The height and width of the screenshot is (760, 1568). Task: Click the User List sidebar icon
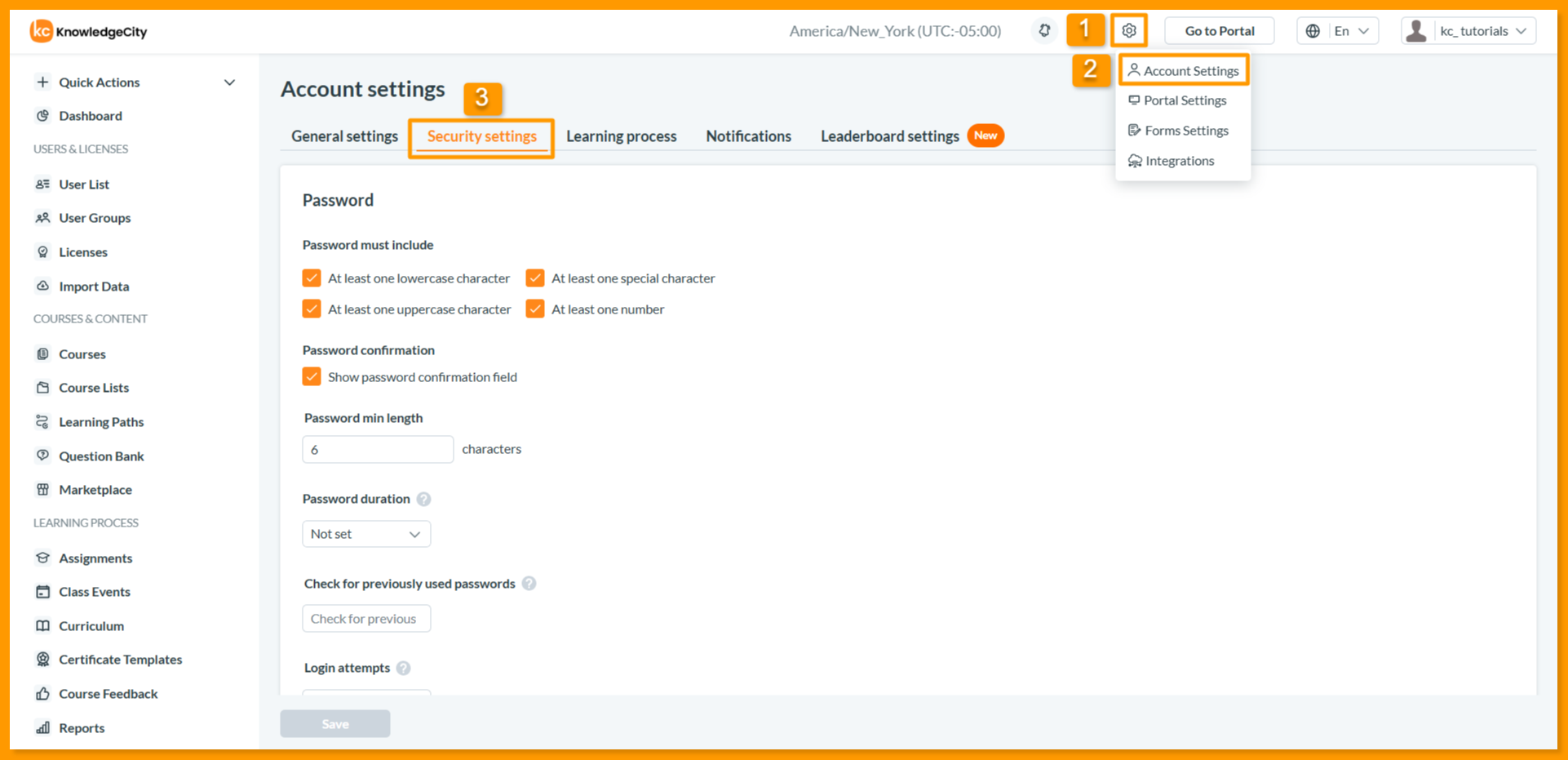[43, 184]
